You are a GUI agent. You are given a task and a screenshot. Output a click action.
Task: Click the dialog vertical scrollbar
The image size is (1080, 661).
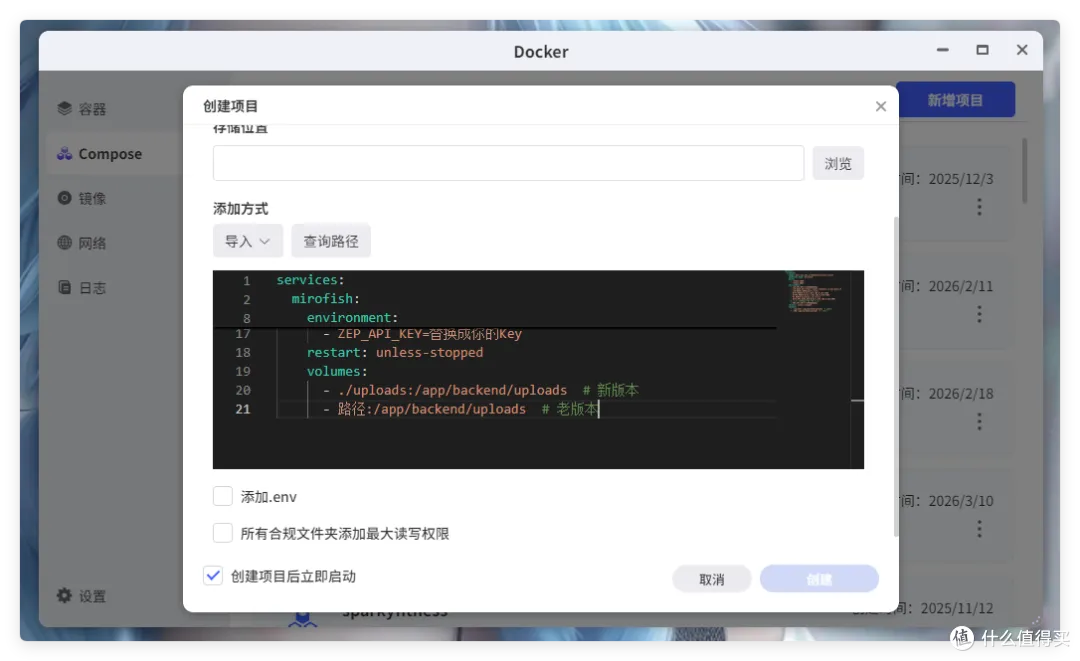pos(895,377)
